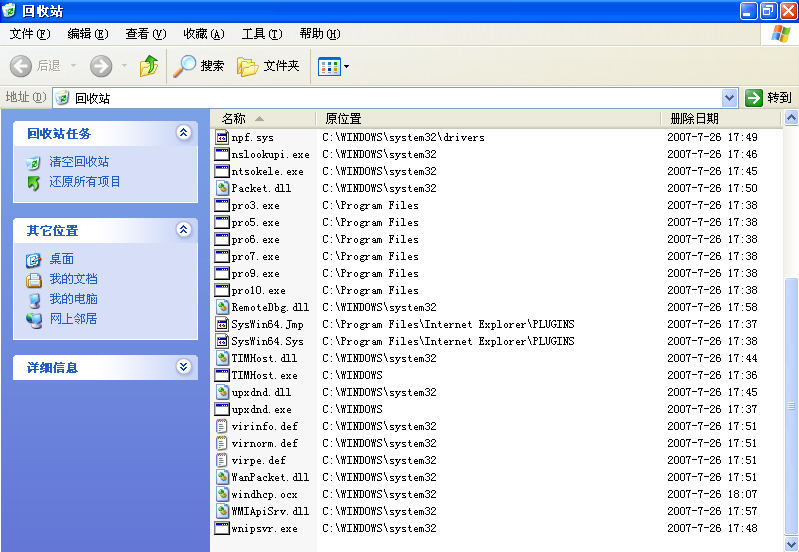Click the 清空回收站 link
Screen dimensions: 799x552
tap(79, 162)
